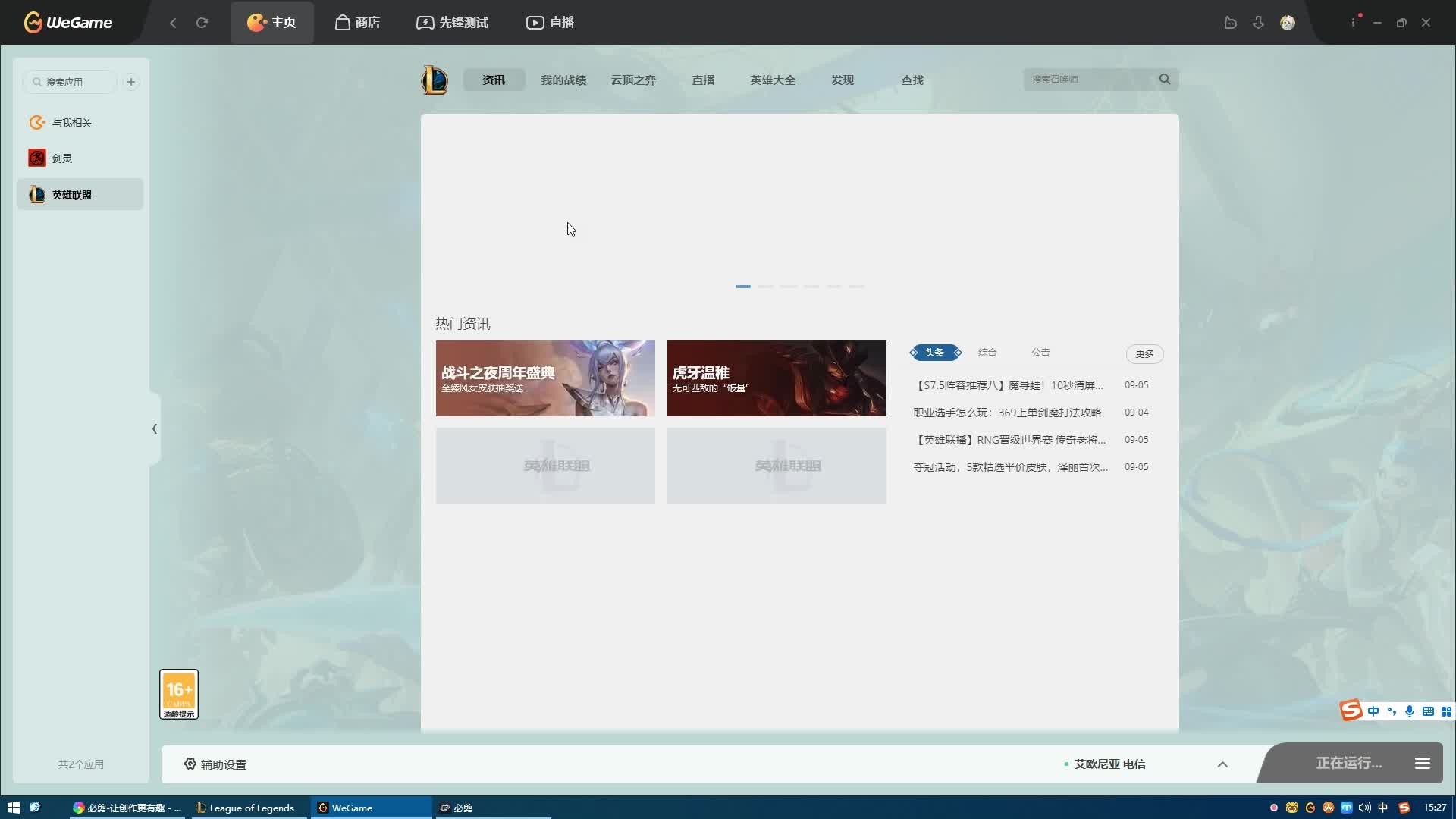Toggle Sogou Chinese/English 中 mode
The width and height of the screenshot is (1456, 819).
1373,711
